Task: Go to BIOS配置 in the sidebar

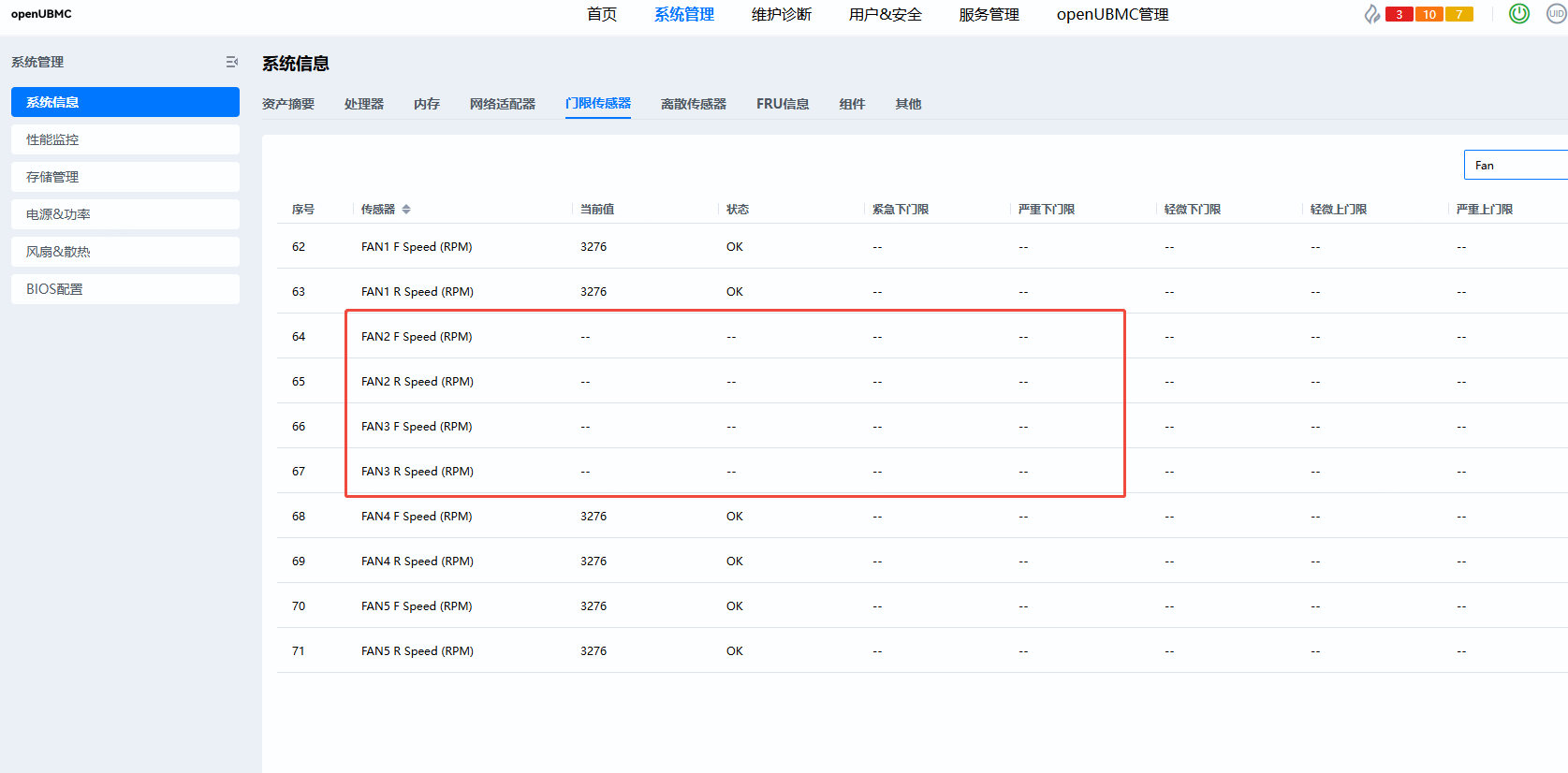Action: pos(125,289)
